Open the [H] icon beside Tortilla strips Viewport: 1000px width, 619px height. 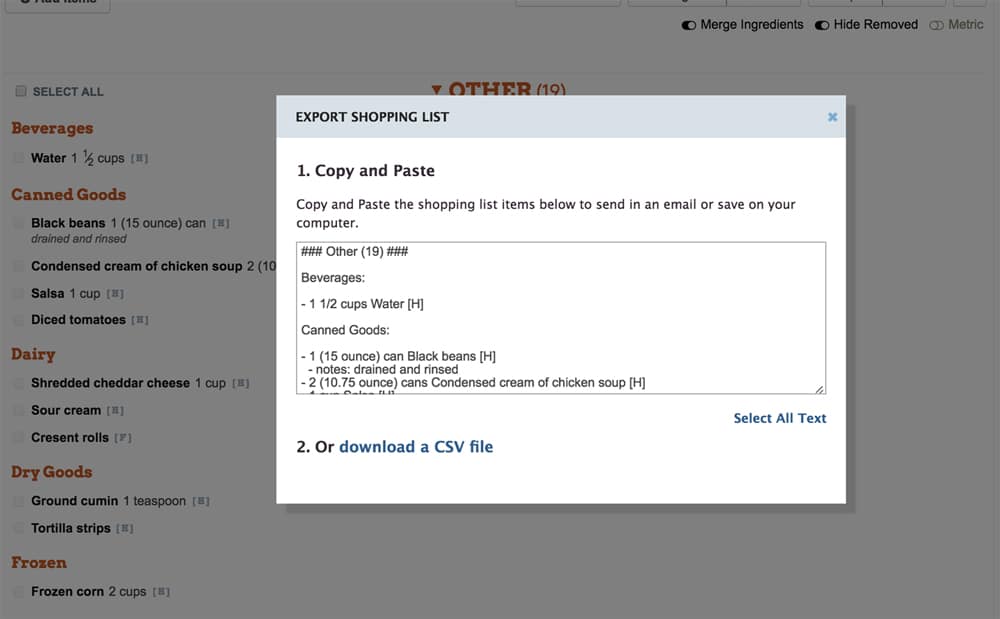pyautogui.click(x=123, y=528)
